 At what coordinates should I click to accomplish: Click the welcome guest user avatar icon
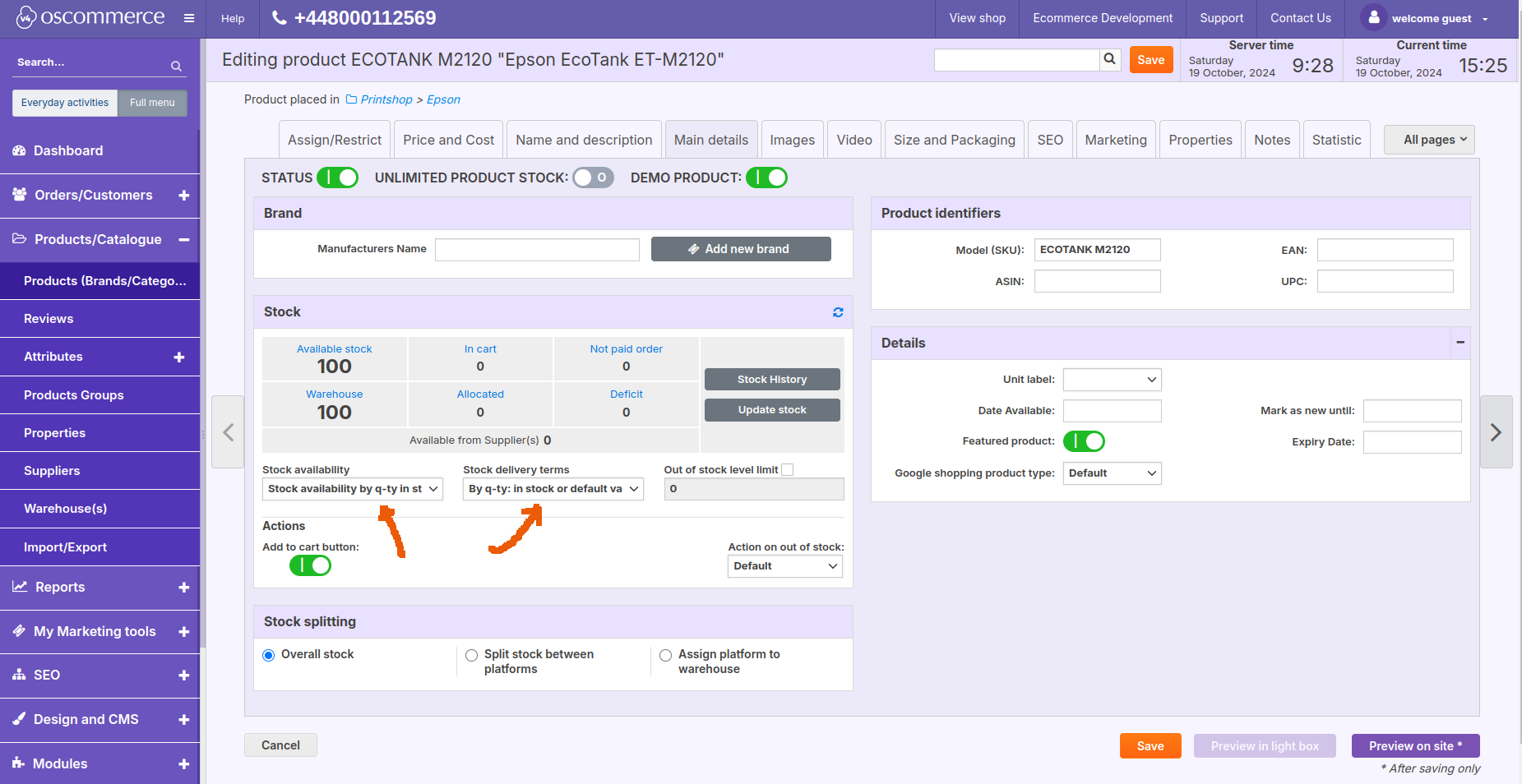(1374, 17)
